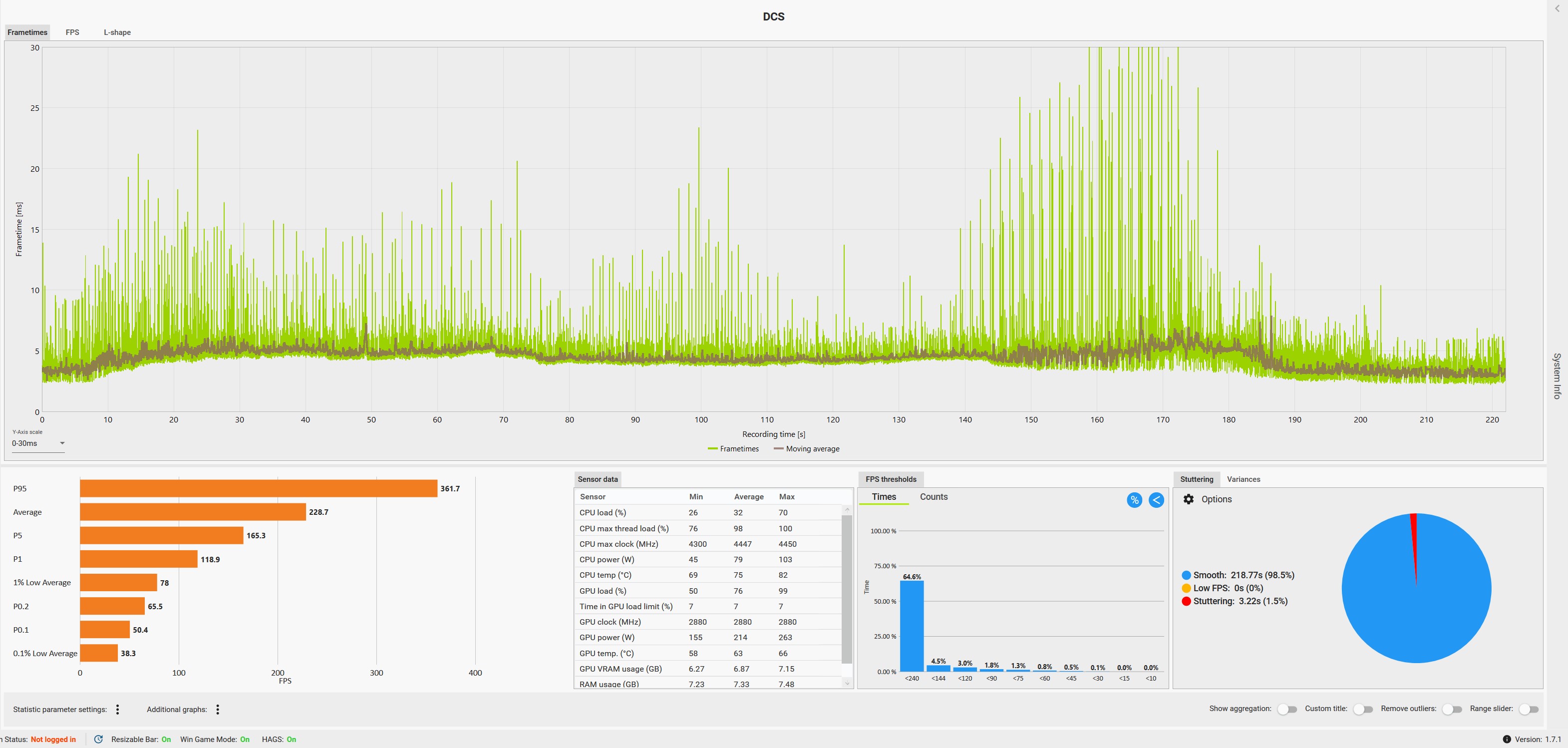Screen dimensions: 1568x748
Task: Click the 'CPU load (%)' sensor row
Action: point(708,513)
